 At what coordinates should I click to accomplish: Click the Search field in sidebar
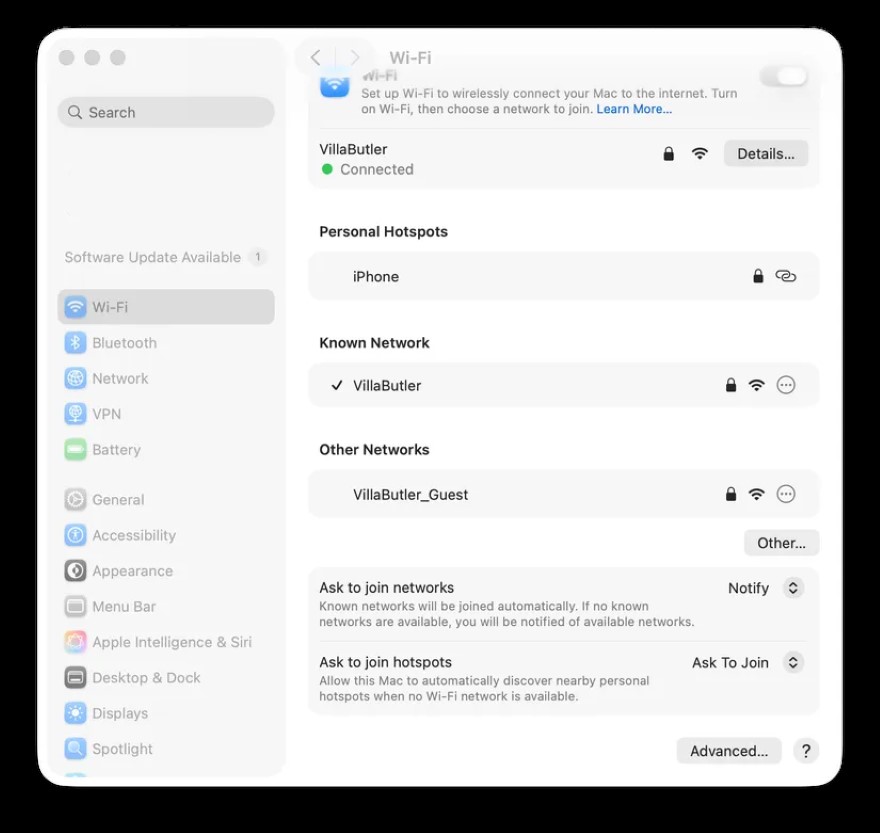166,113
